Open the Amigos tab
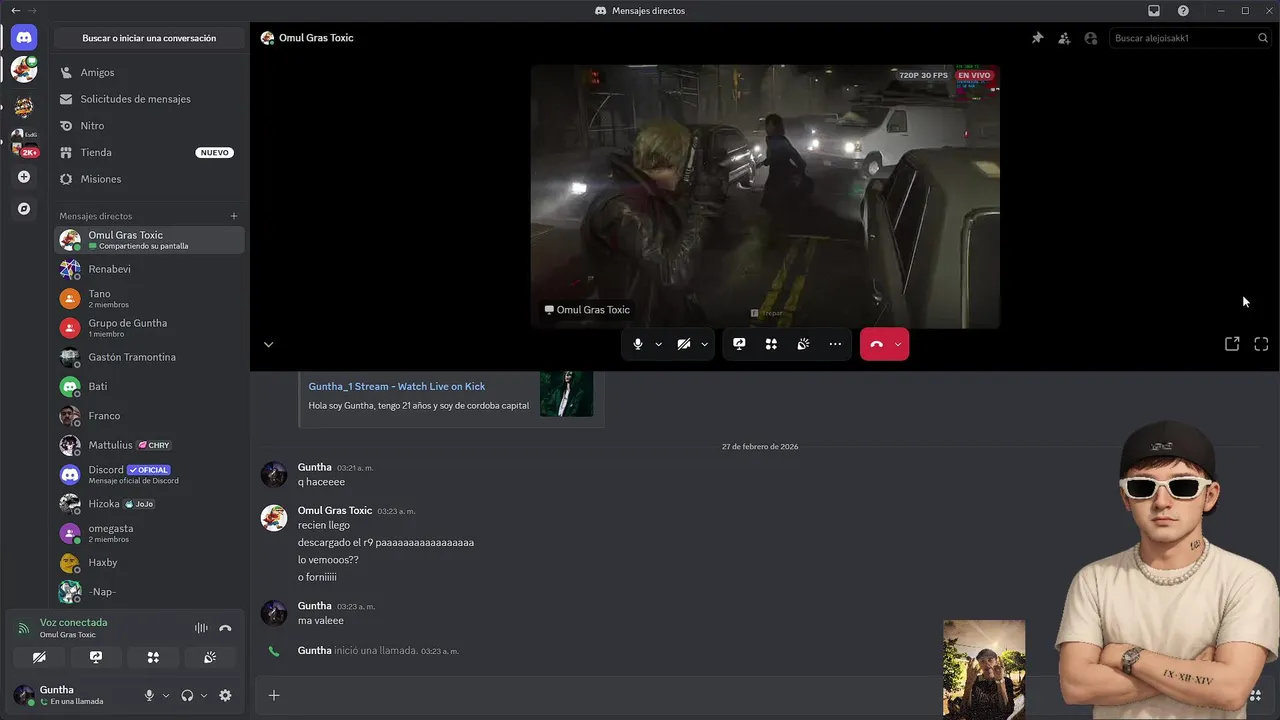1280x720 pixels. pyautogui.click(x=149, y=73)
